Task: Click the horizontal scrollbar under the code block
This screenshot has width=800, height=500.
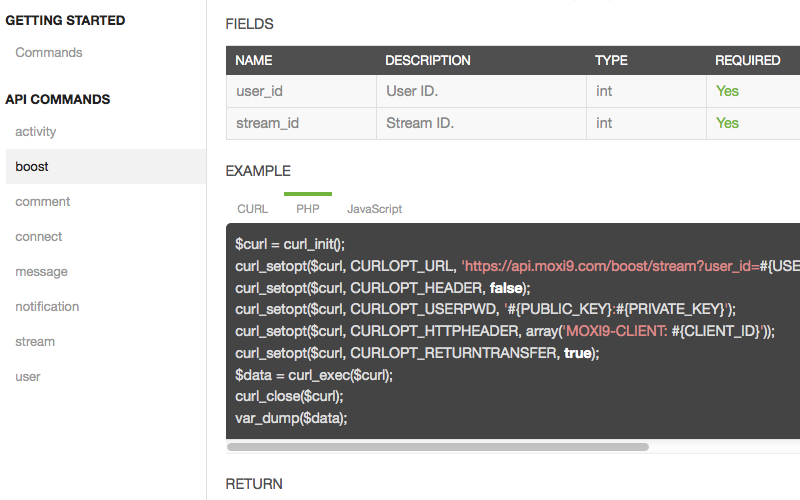Action: point(438,447)
